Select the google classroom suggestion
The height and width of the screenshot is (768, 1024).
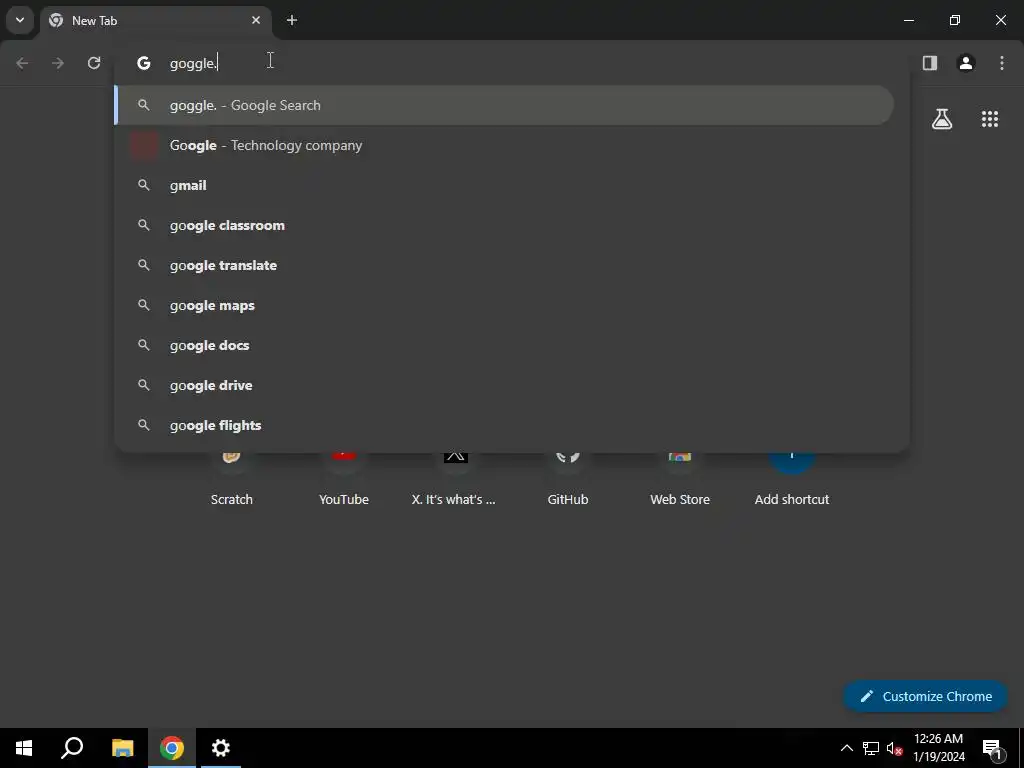click(x=504, y=225)
